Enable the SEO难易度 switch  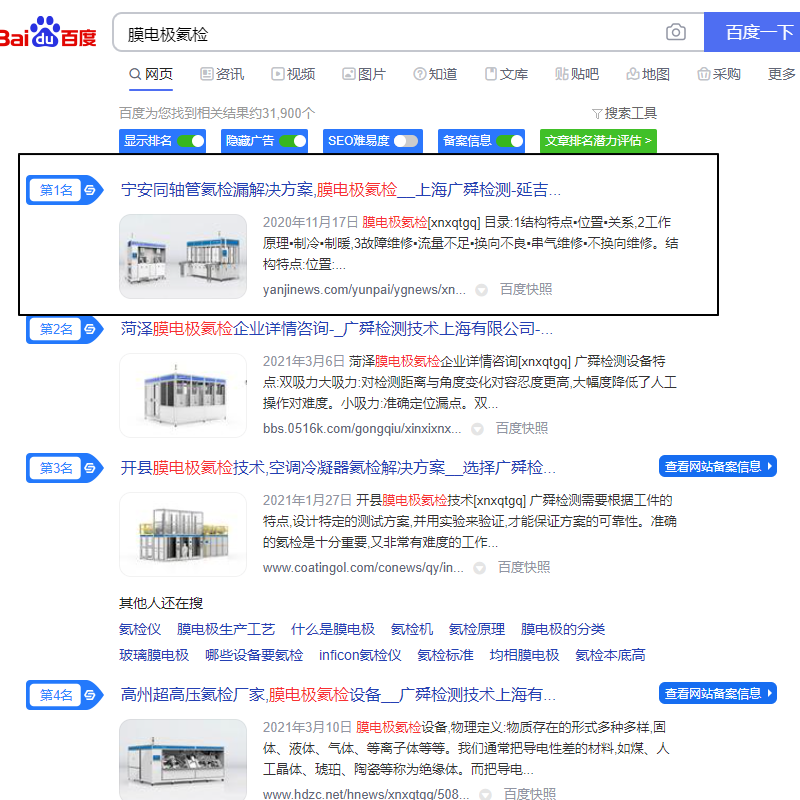tap(406, 141)
